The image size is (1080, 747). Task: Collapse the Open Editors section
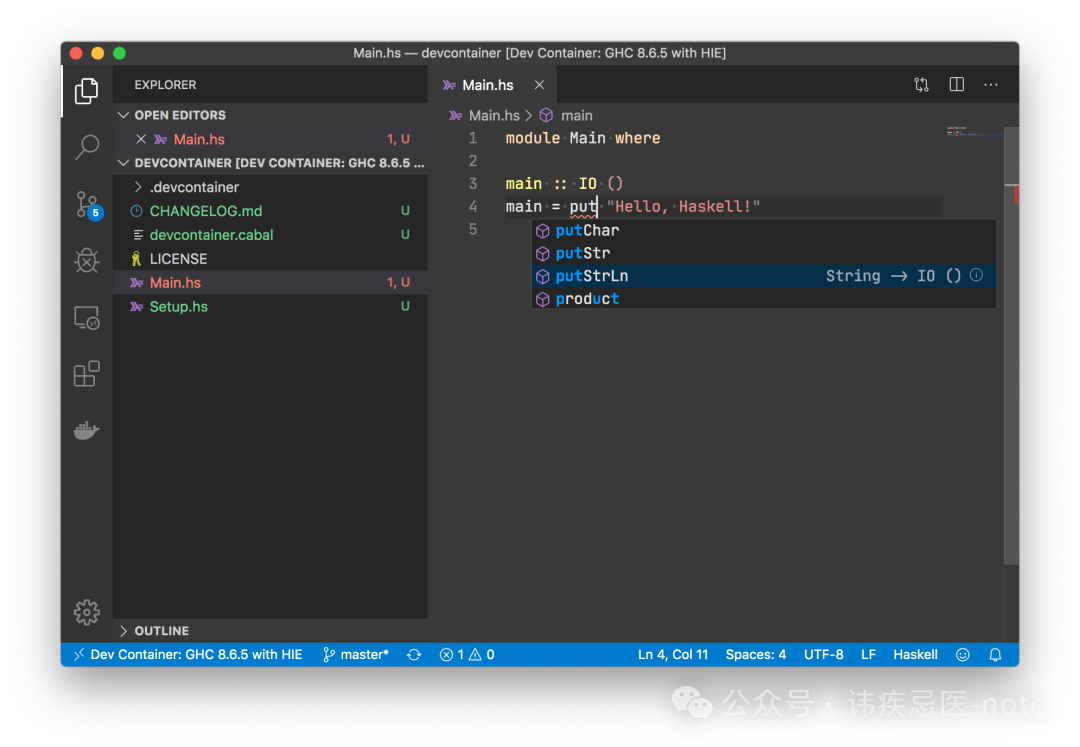[270, 115]
